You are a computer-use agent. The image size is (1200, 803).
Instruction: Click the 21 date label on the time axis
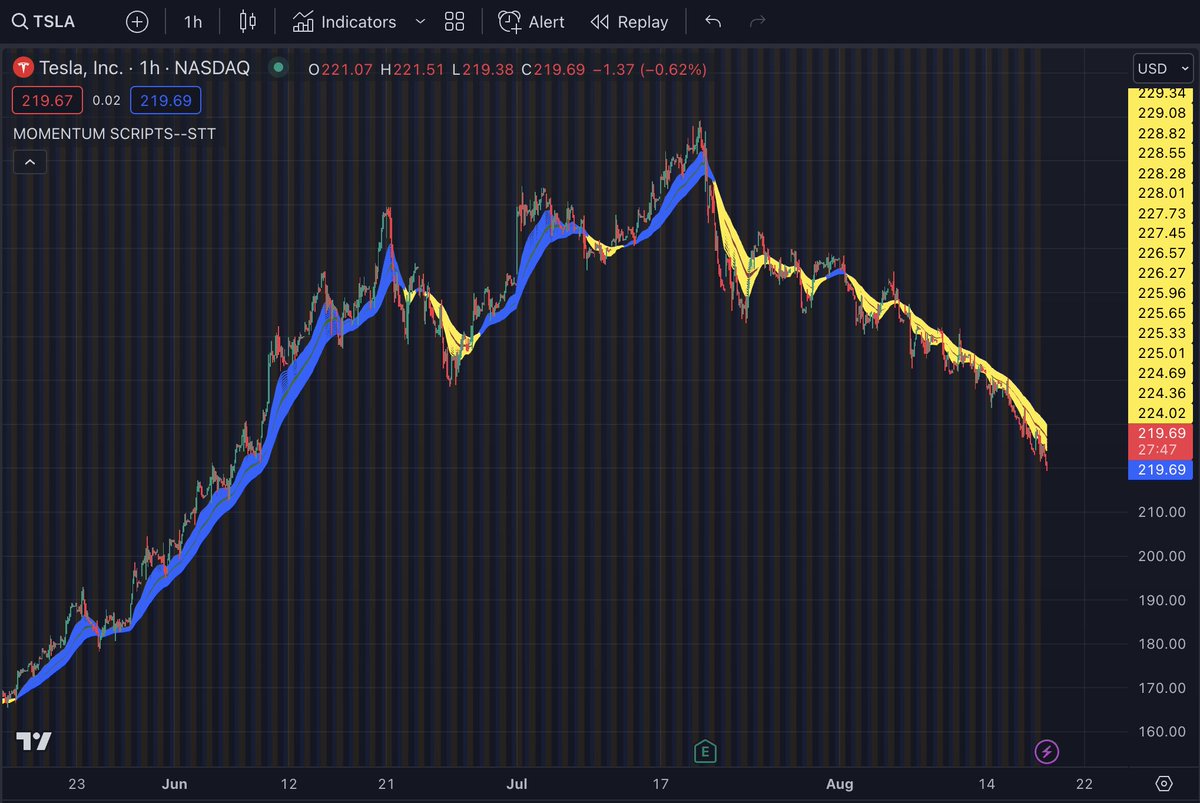387,783
